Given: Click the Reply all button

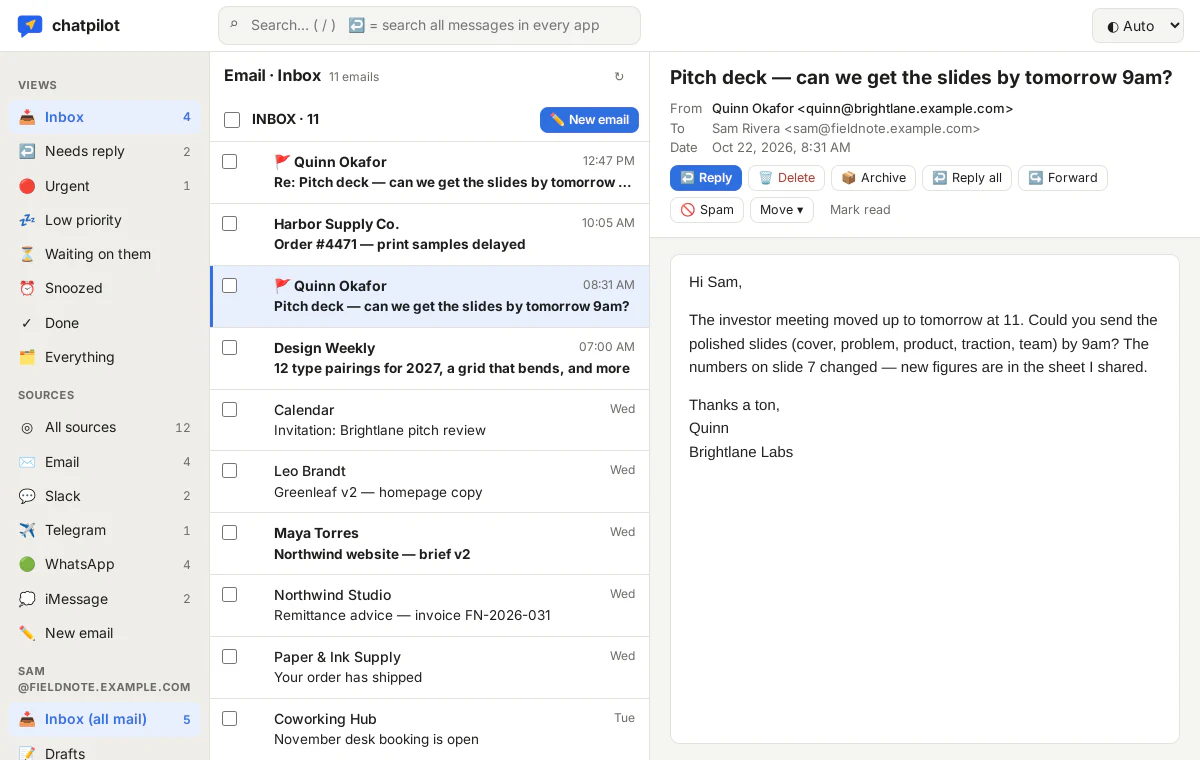Looking at the screenshot, I should tap(966, 178).
